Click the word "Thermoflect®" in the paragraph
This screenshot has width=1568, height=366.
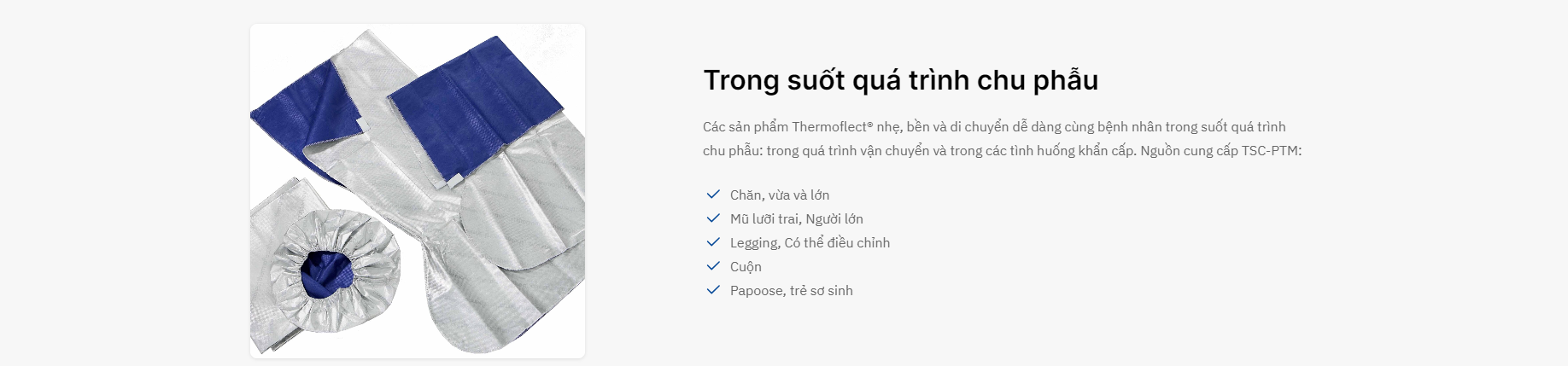click(x=832, y=127)
